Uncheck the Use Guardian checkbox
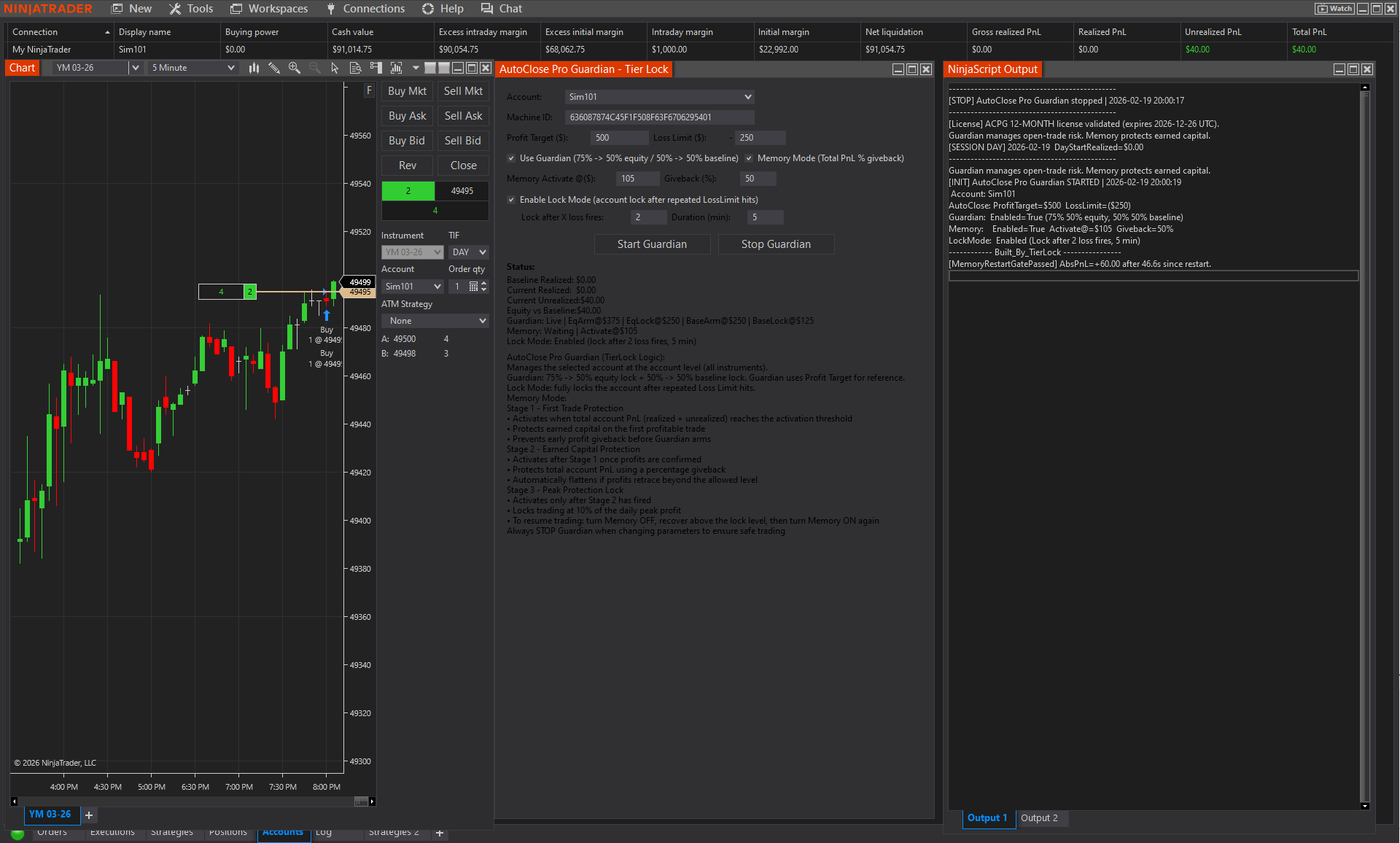Screen dimensions: 1400x843 pyautogui.click(x=512, y=158)
